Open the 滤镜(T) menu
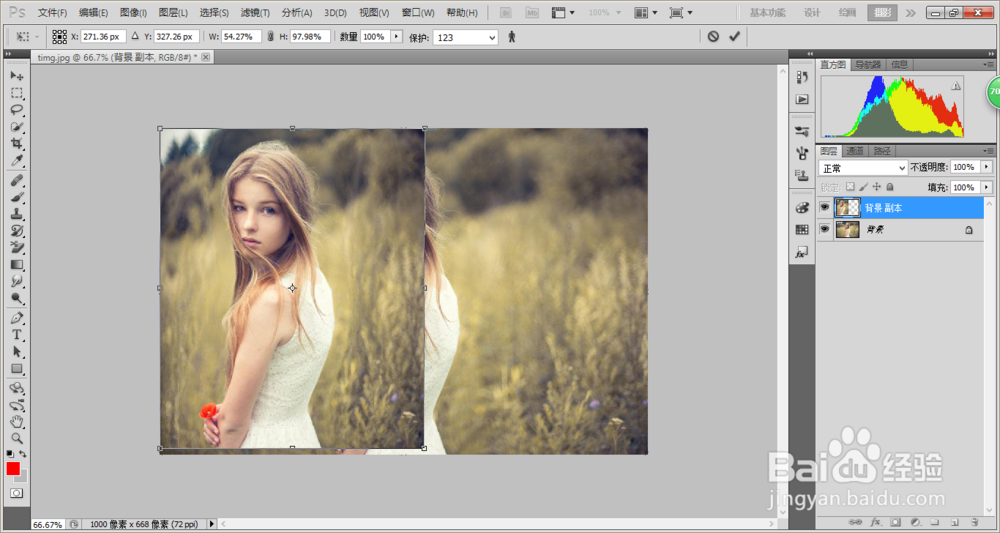The image size is (1000, 533). [x=254, y=13]
